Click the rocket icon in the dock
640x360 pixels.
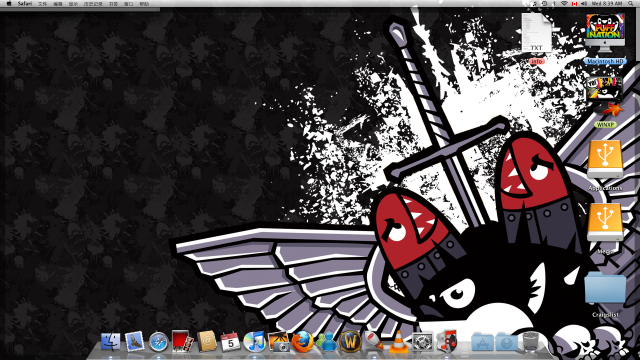coord(373,341)
